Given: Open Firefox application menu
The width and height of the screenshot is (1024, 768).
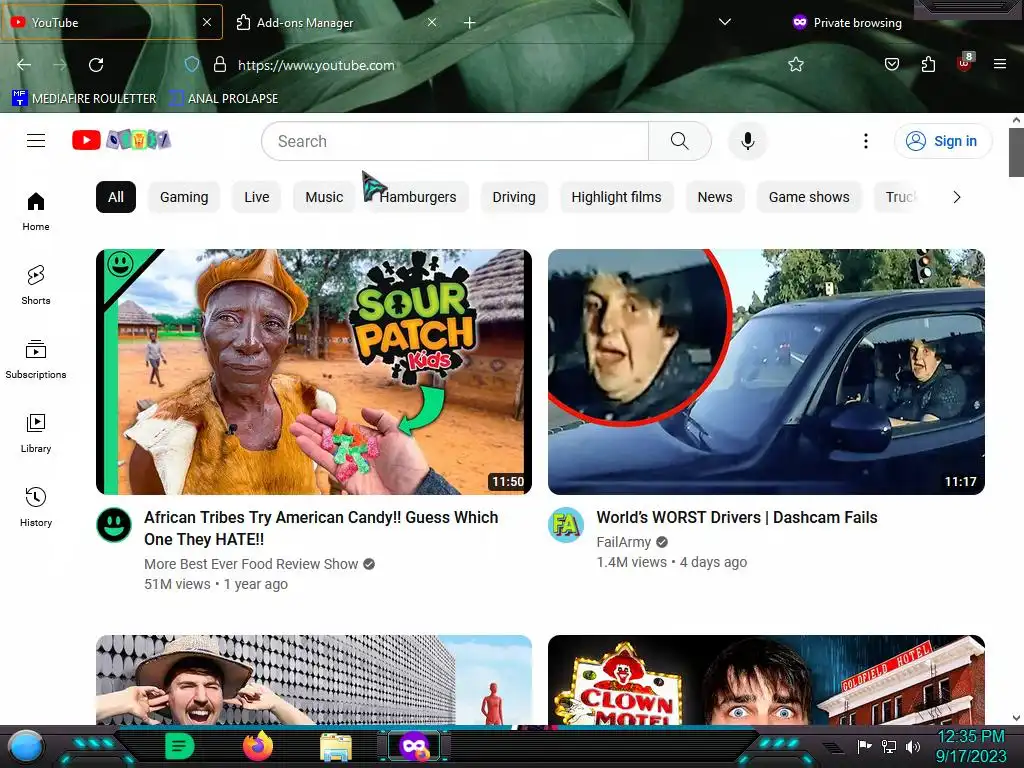Looking at the screenshot, I should click(1000, 64).
